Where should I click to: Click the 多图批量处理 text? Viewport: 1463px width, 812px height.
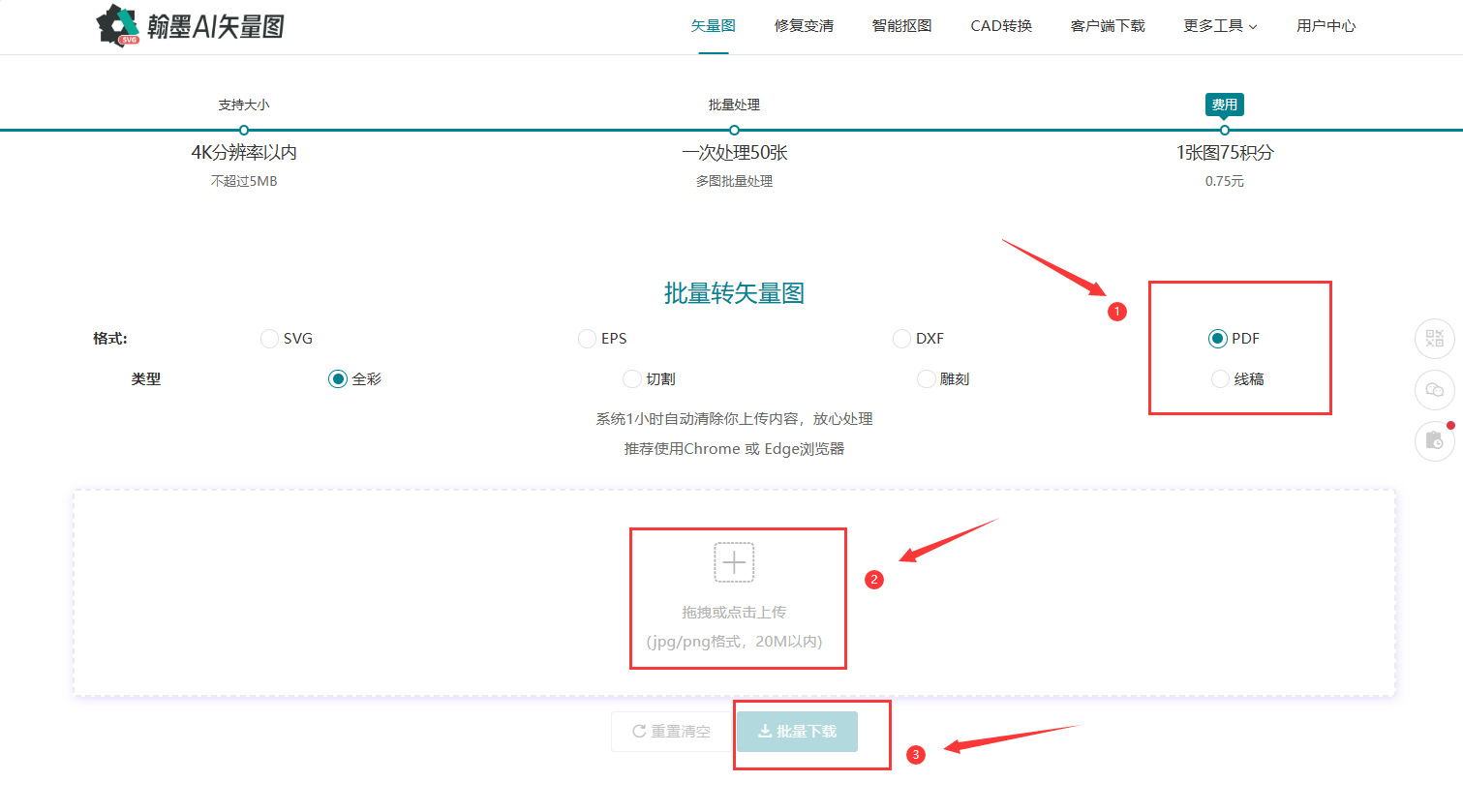[x=734, y=181]
